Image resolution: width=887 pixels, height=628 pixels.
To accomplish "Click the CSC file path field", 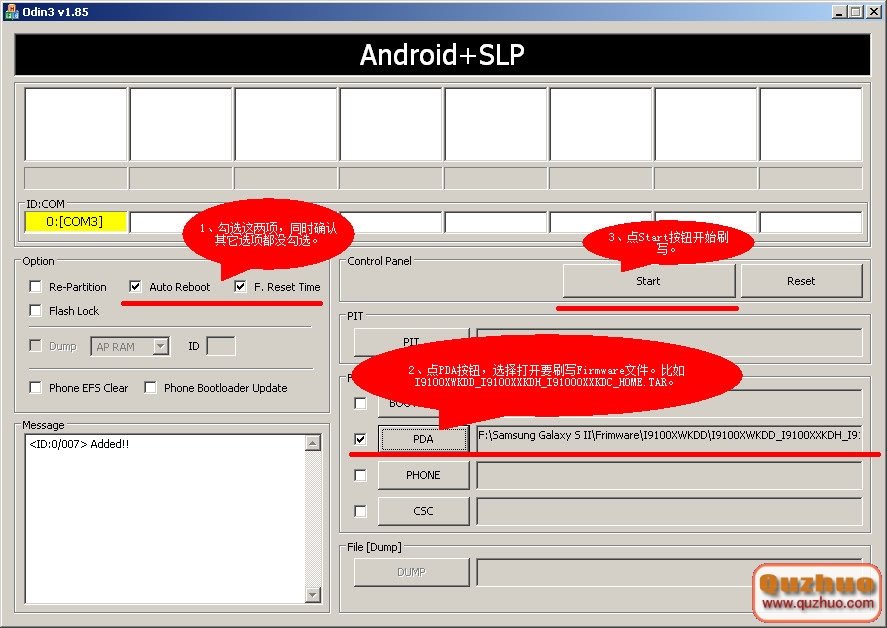I will [x=669, y=511].
